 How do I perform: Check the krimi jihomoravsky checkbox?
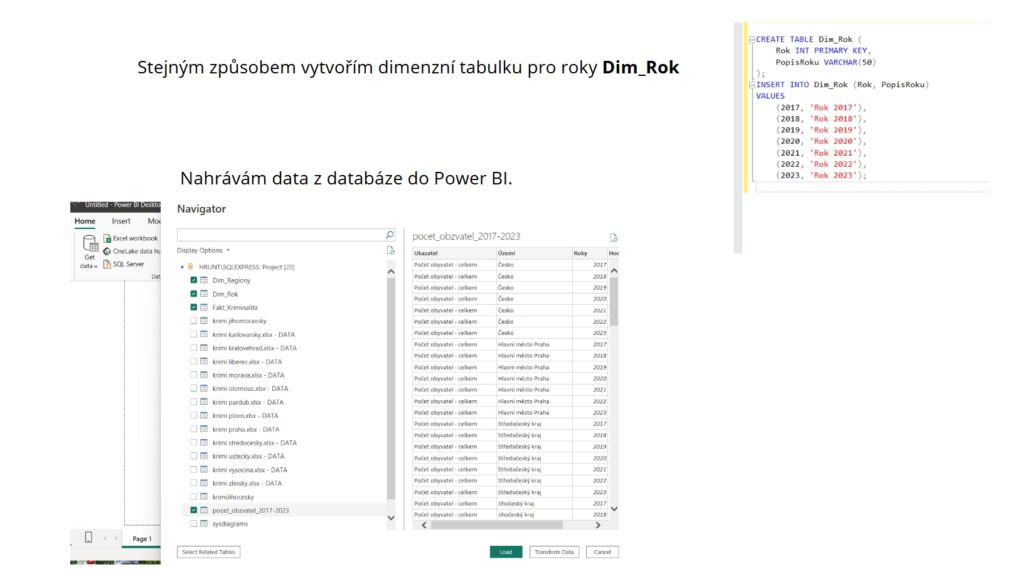[193, 321]
